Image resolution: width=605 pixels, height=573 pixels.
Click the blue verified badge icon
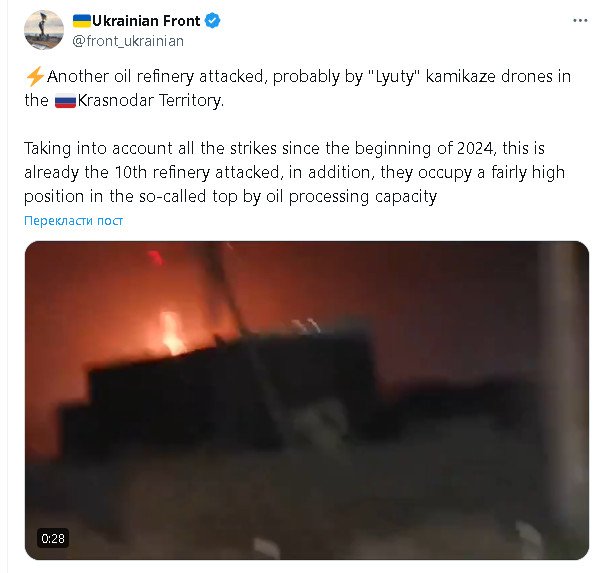point(212,20)
